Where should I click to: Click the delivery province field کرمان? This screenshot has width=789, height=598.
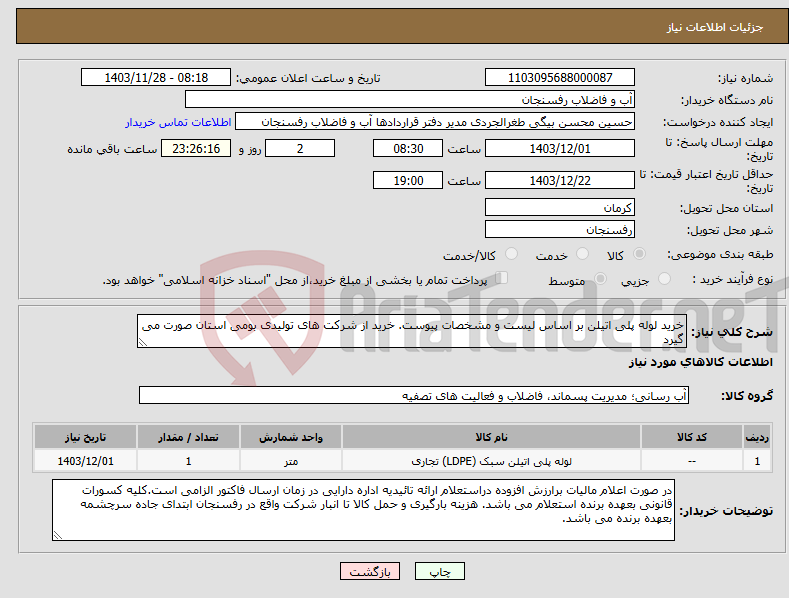pyautogui.click(x=560, y=207)
